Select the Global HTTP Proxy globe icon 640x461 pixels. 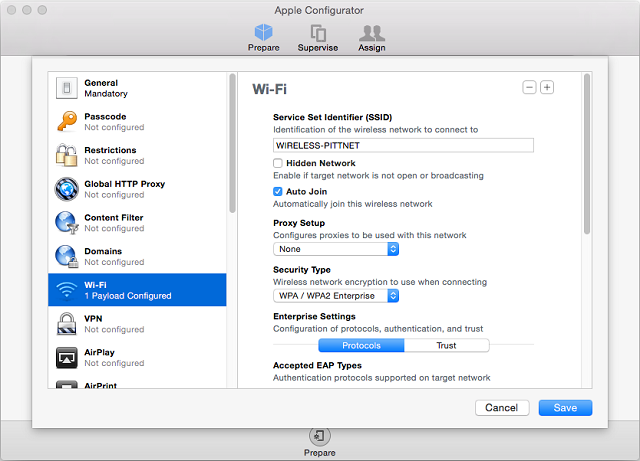67,189
